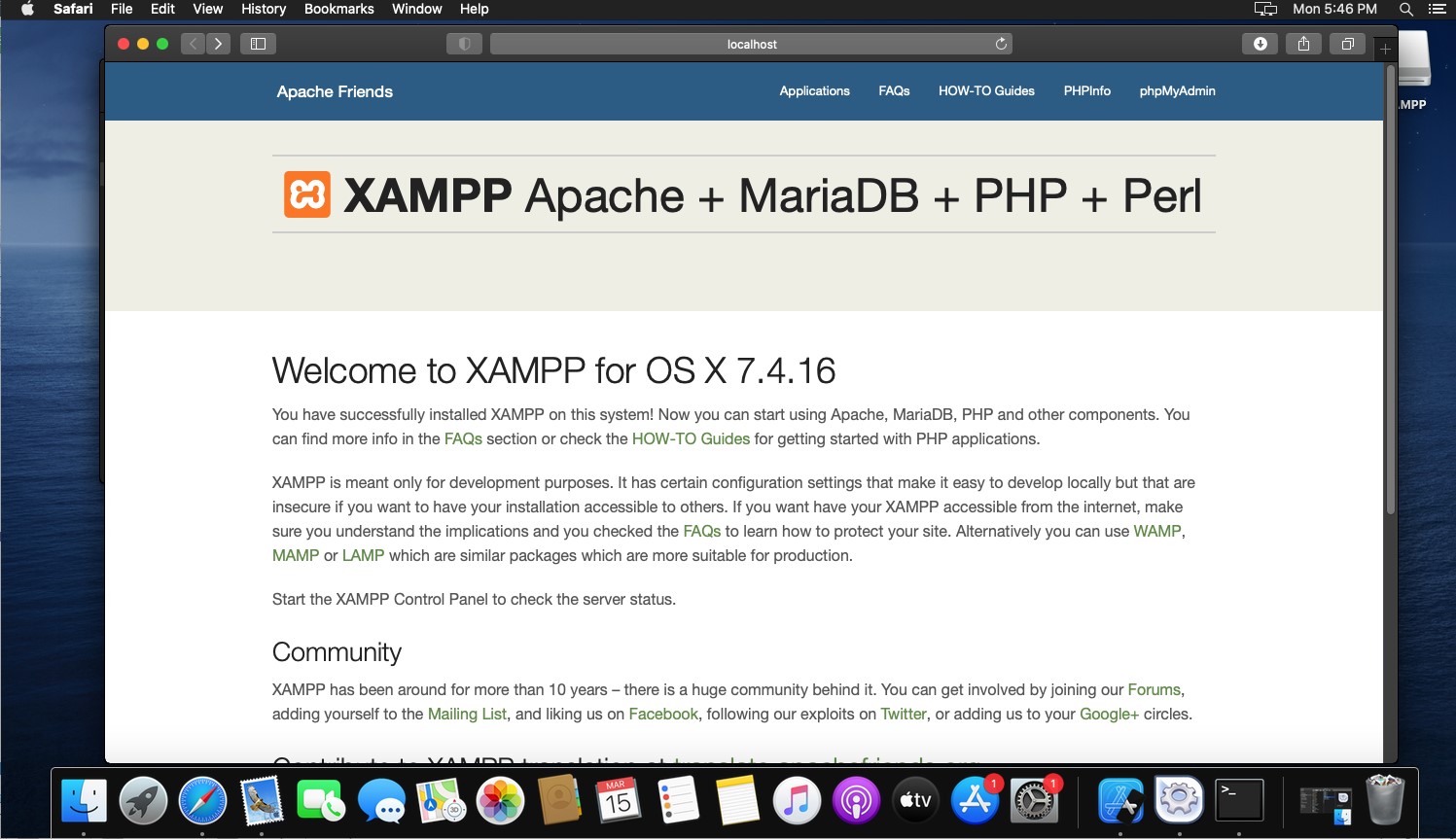Open the Facebook link
The image size is (1456, 839).
point(663,714)
